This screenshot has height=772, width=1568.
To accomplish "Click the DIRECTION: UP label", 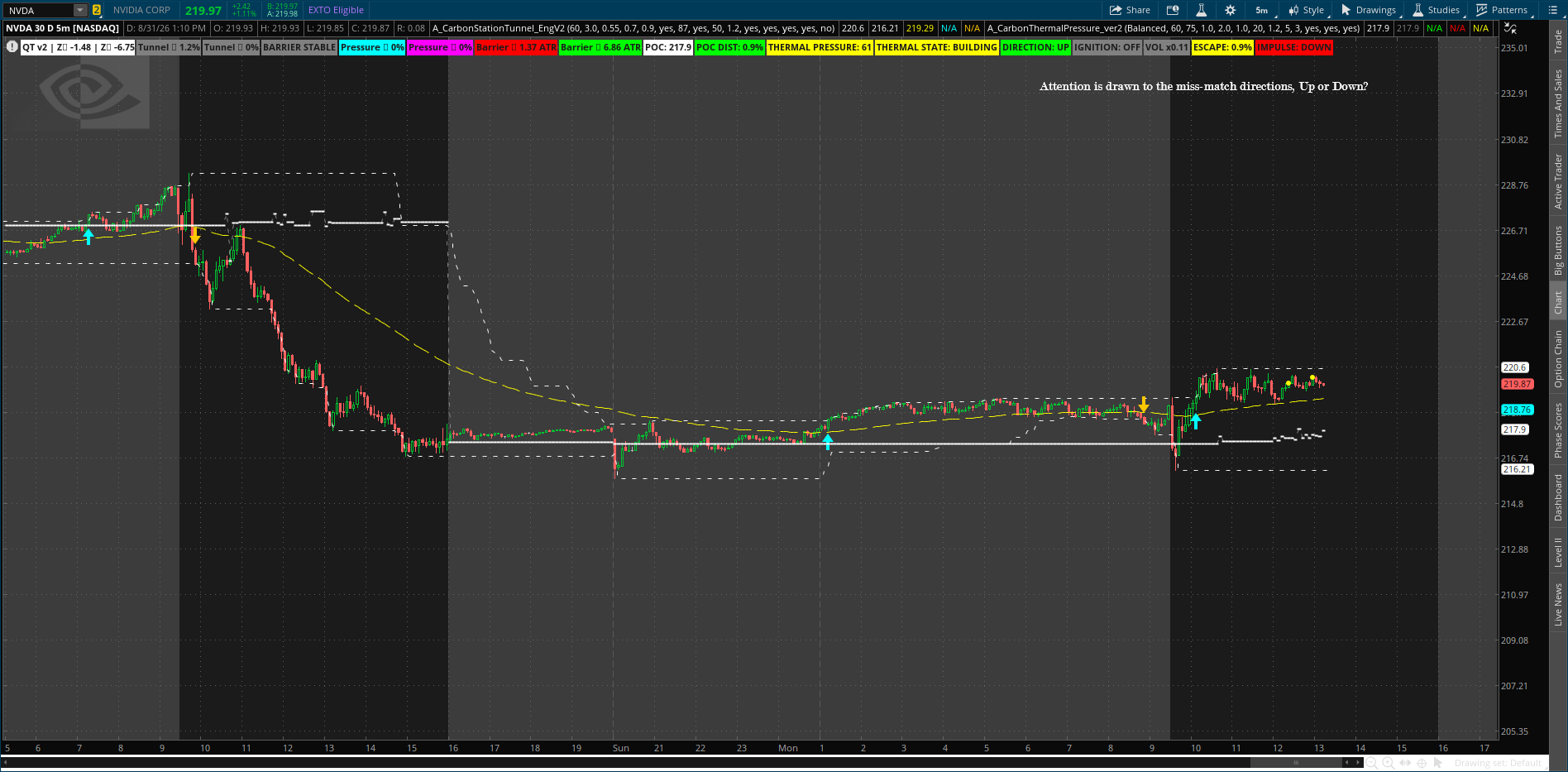I will [x=1035, y=47].
